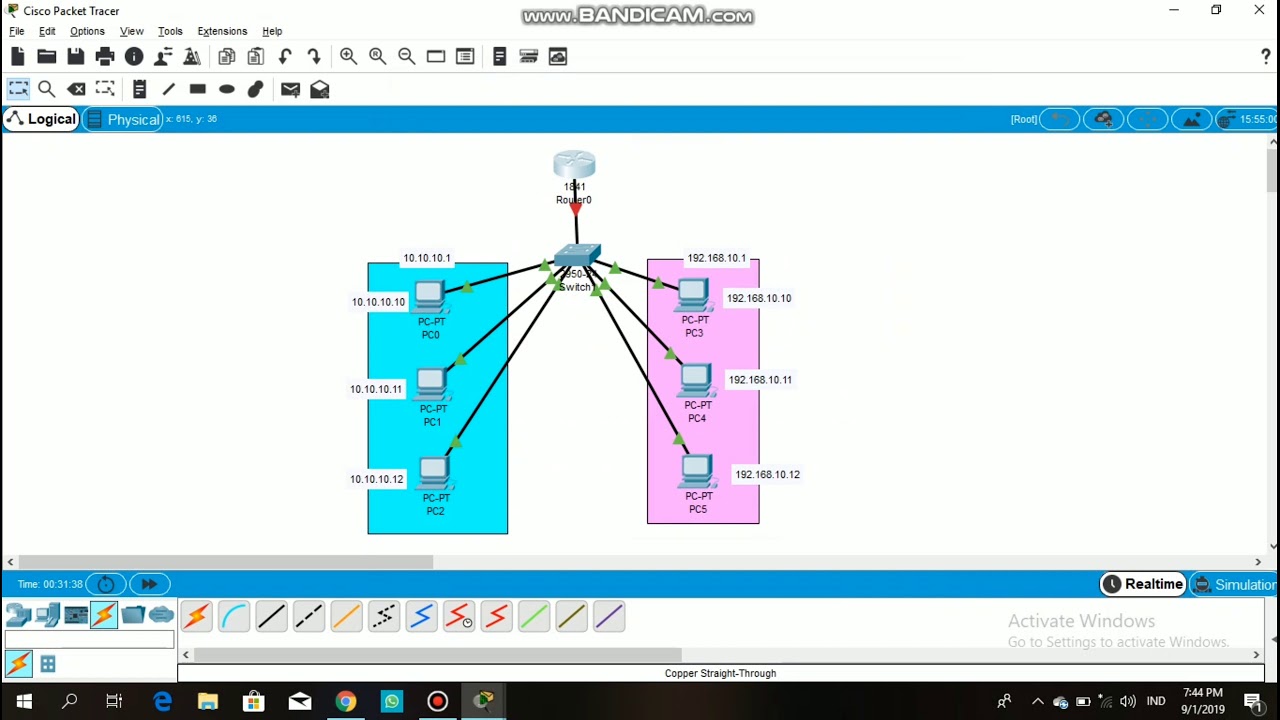
Task: Activate the Inspect magnifier tool
Action: [46, 90]
